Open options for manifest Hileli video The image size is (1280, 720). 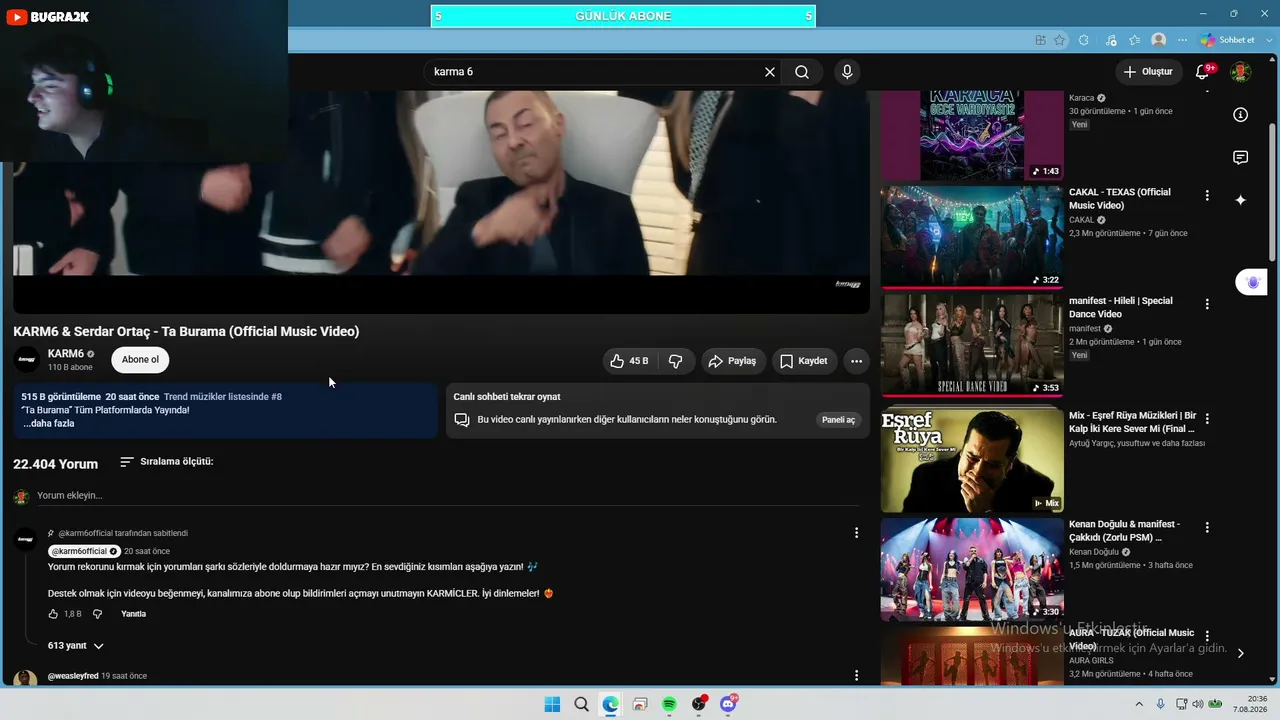point(1207,304)
